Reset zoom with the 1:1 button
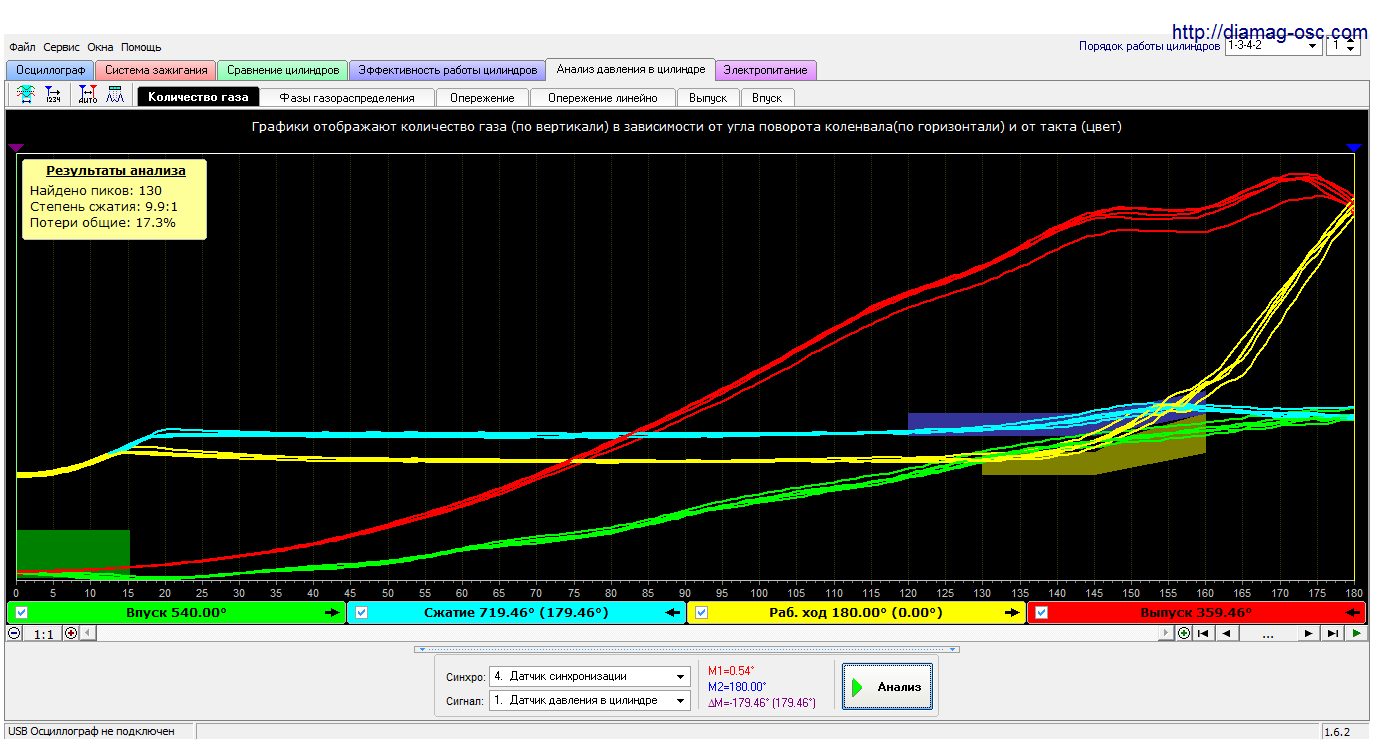The height and width of the screenshot is (744, 1382). click(x=43, y=634)
